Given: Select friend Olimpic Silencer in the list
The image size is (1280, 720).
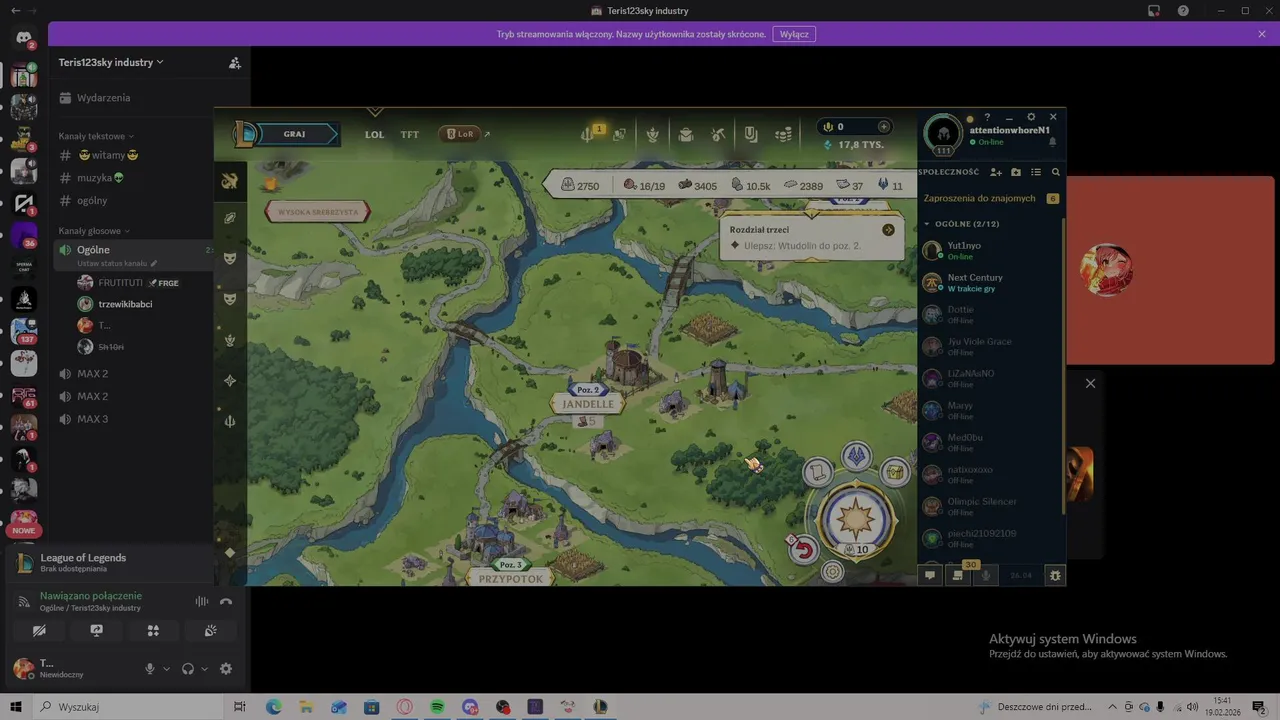Looking at the screenshot, I should click(990, 506).
